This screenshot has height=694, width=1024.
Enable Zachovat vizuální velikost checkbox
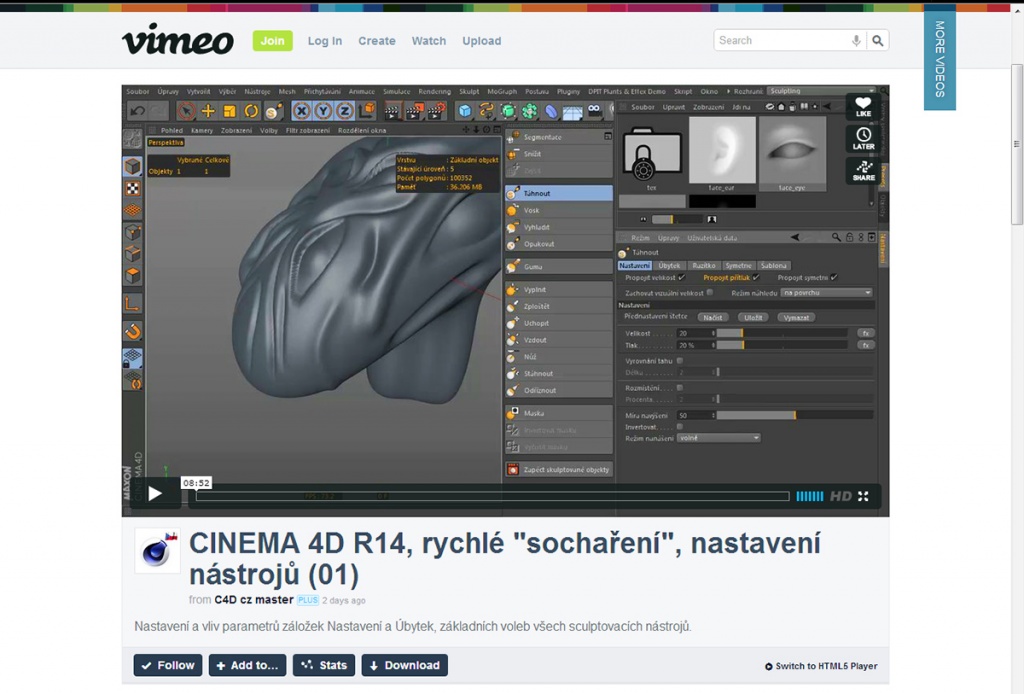[x=710, y=292]
